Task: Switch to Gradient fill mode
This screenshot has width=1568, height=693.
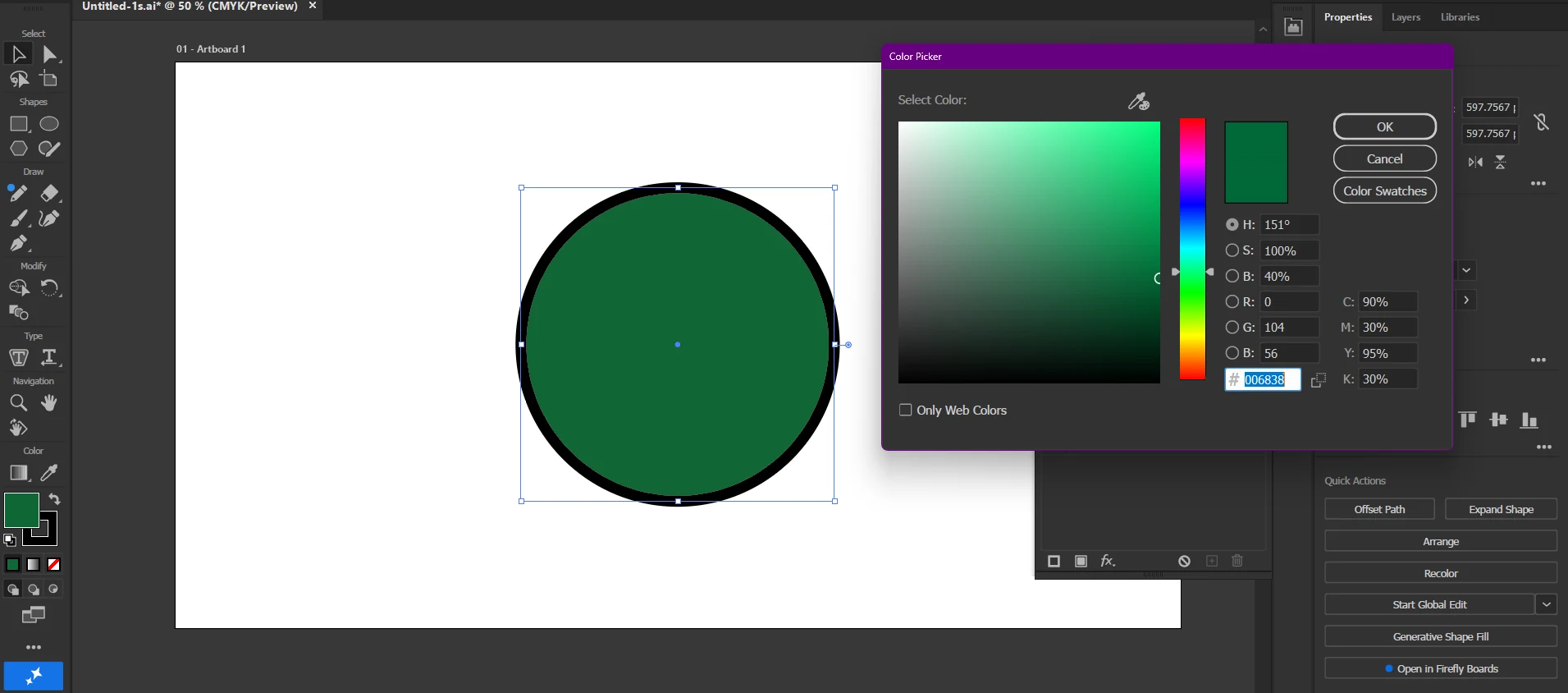Action: coord(33,564)
